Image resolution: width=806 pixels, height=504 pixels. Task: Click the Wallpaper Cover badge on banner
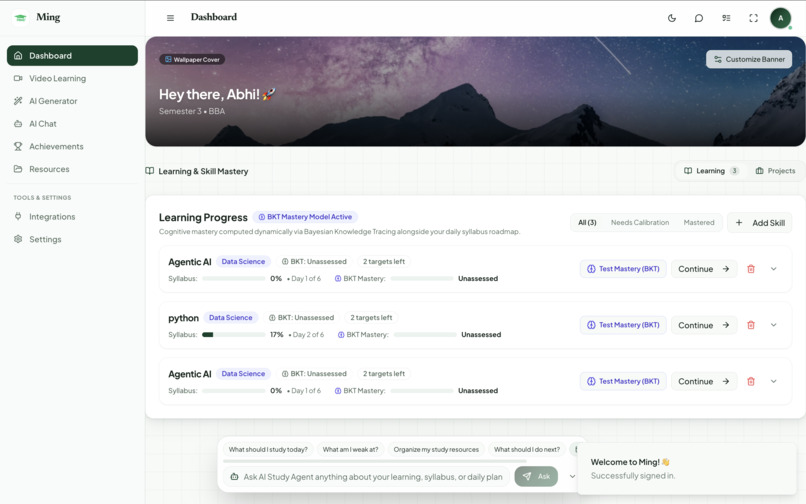pos(192,60)
